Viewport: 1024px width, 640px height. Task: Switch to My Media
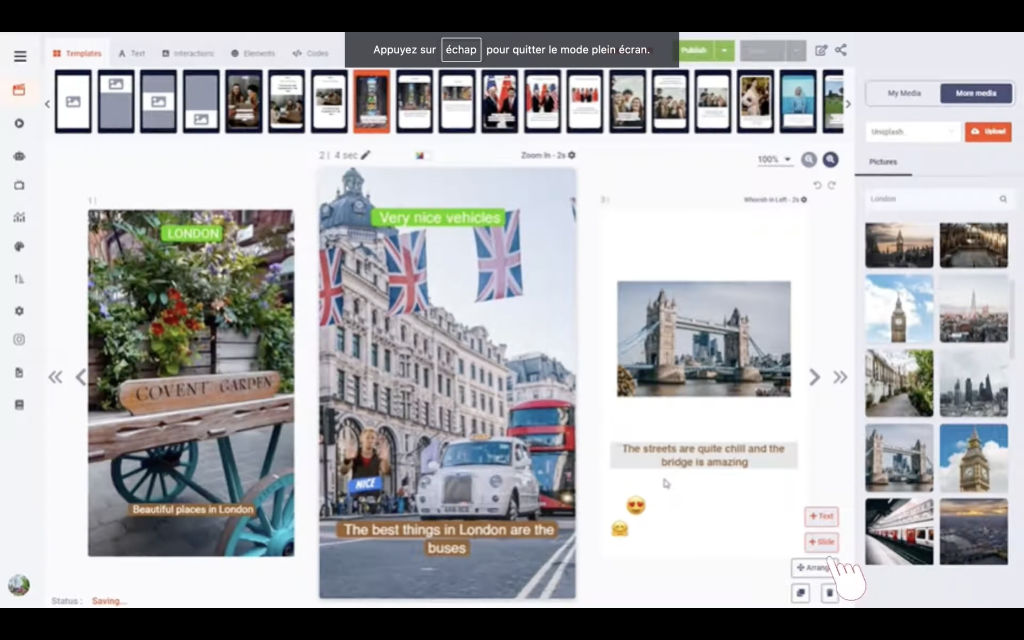(x=904, y=93)
